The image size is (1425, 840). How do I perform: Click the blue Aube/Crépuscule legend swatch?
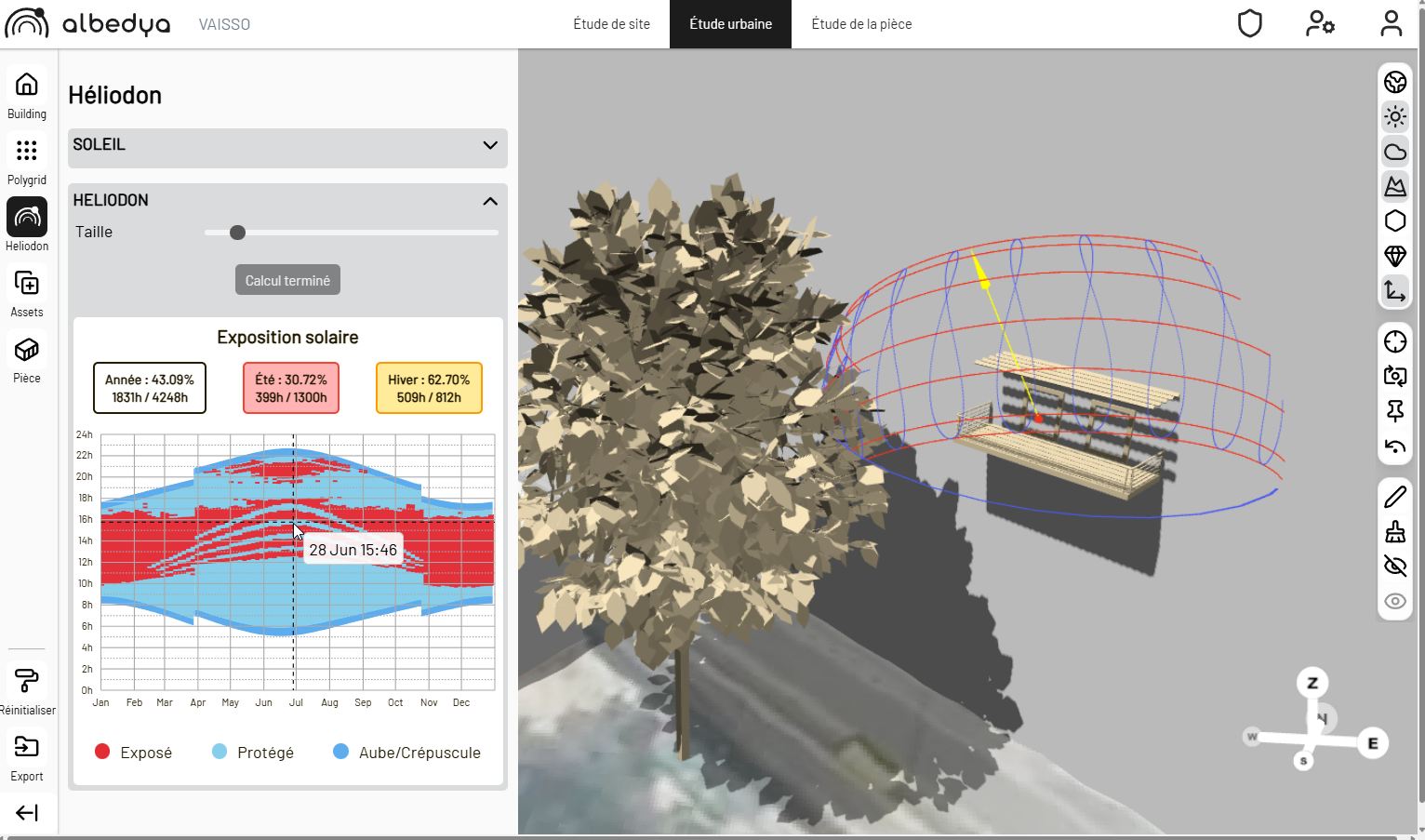coord(340,752)
